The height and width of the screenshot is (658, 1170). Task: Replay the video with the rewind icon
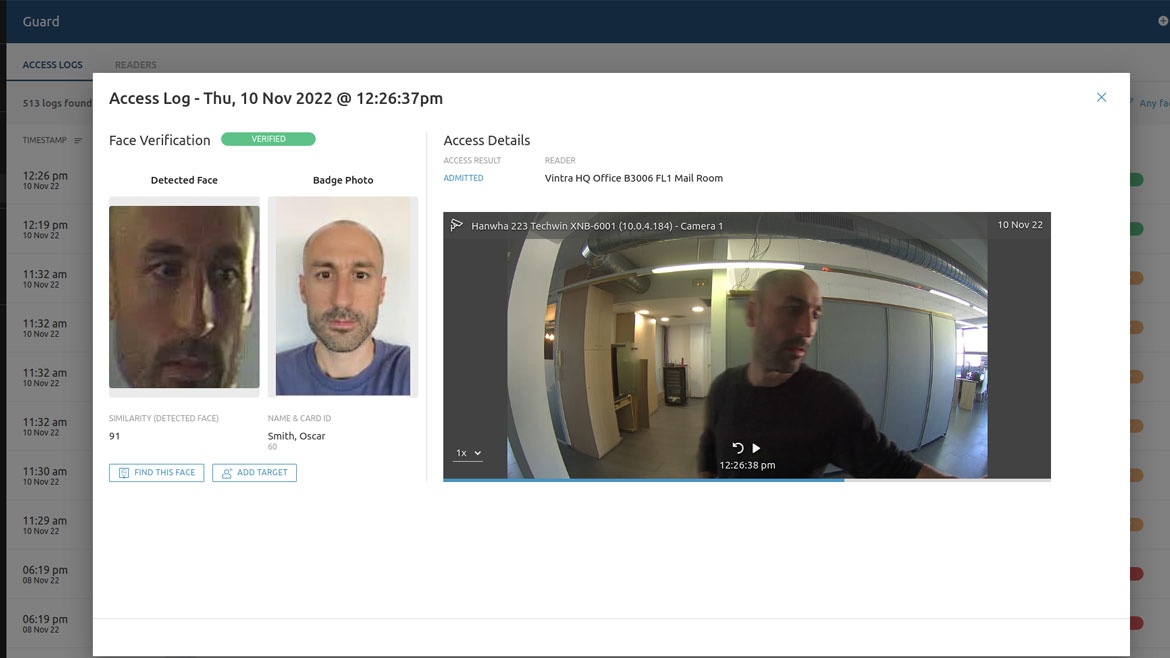pyautogui.click(x=738, y=448)
